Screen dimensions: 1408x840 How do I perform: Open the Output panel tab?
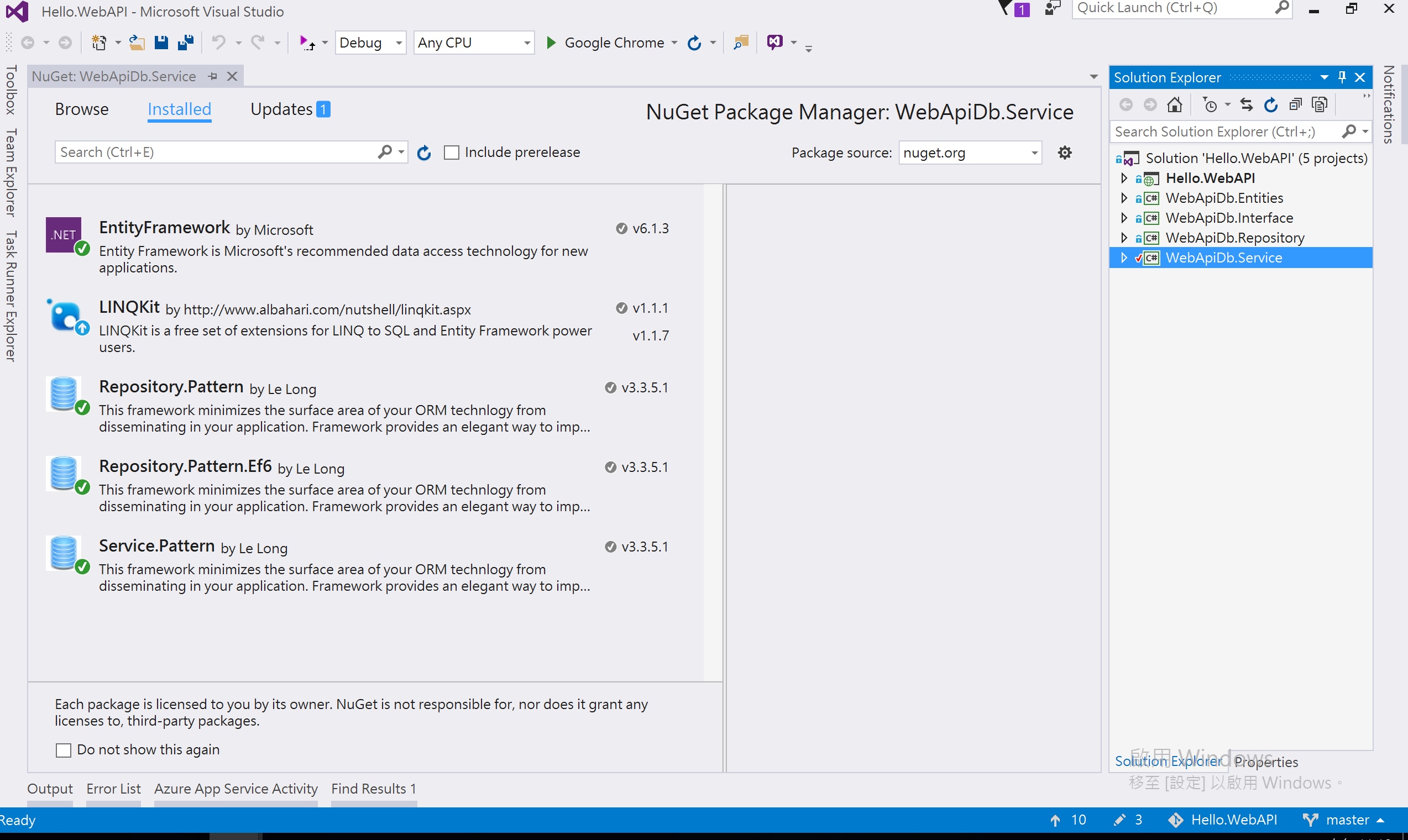(x=50, y=789)
